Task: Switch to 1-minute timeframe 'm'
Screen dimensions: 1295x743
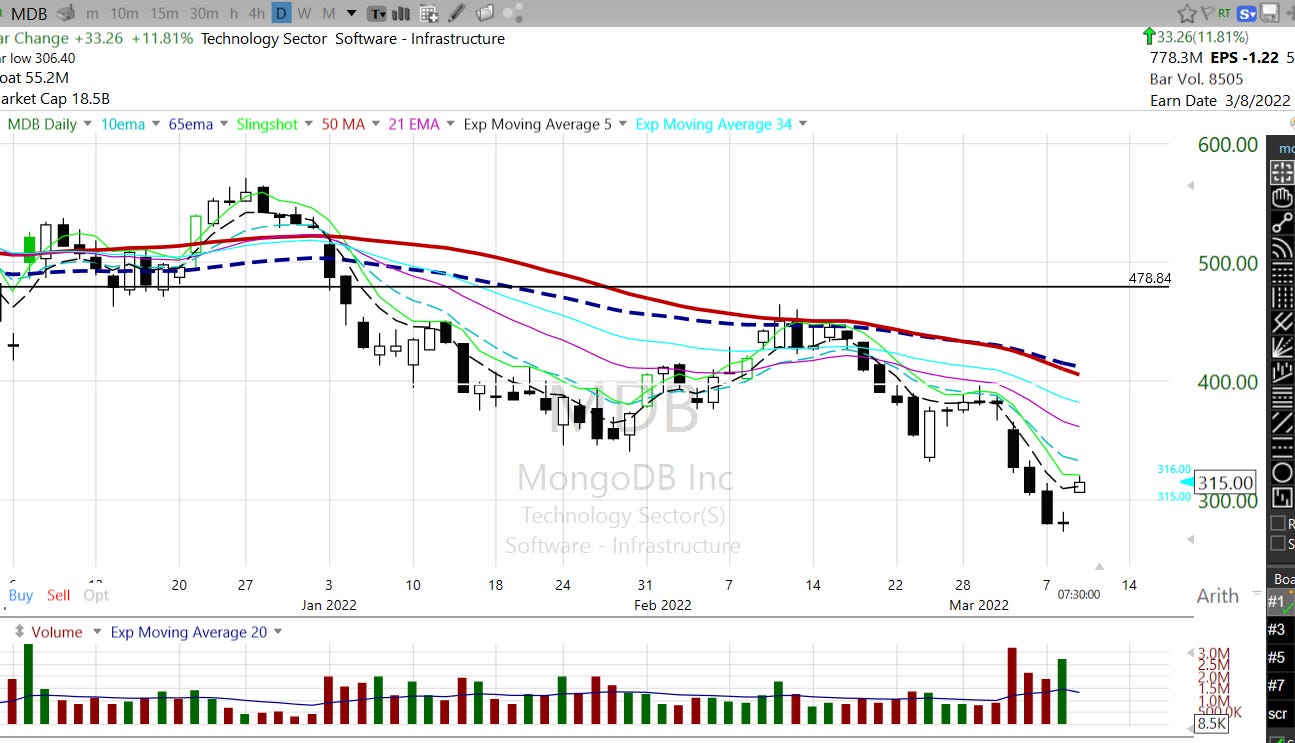Action: tap(92, 13)
